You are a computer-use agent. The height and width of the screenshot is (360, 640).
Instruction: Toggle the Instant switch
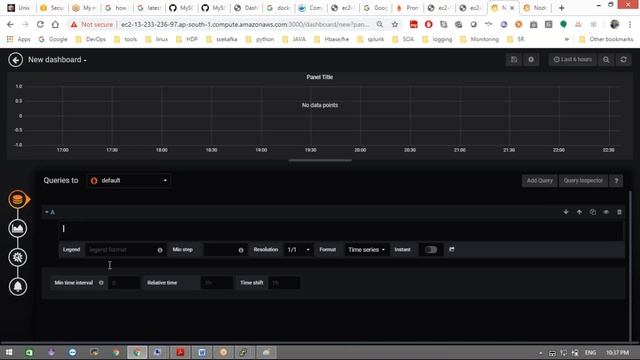click(x=431, y=250)
